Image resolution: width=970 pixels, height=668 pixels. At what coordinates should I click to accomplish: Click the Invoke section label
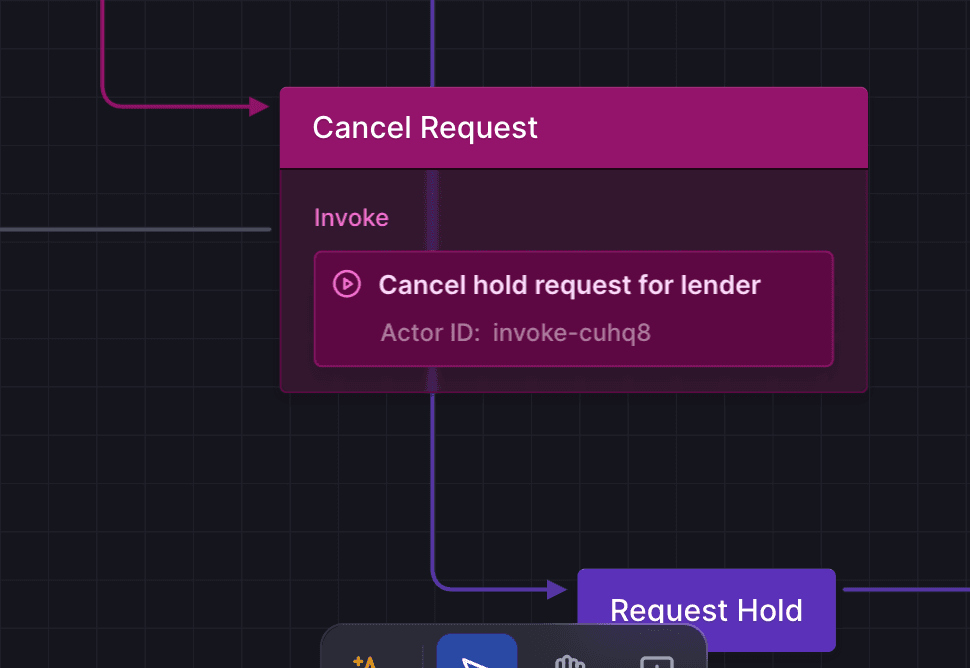[351, 218]
